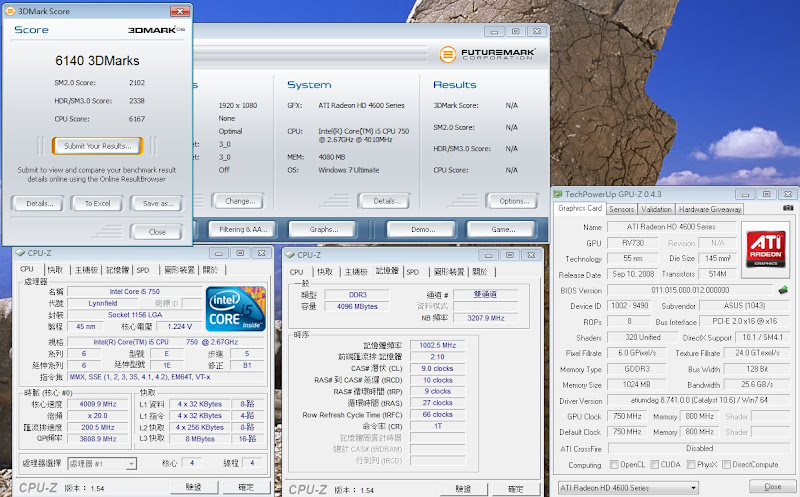Click the Graphs button in 3DMark
Image resolution: width=800 pixels, height=497 pixels.
(323, 230)
